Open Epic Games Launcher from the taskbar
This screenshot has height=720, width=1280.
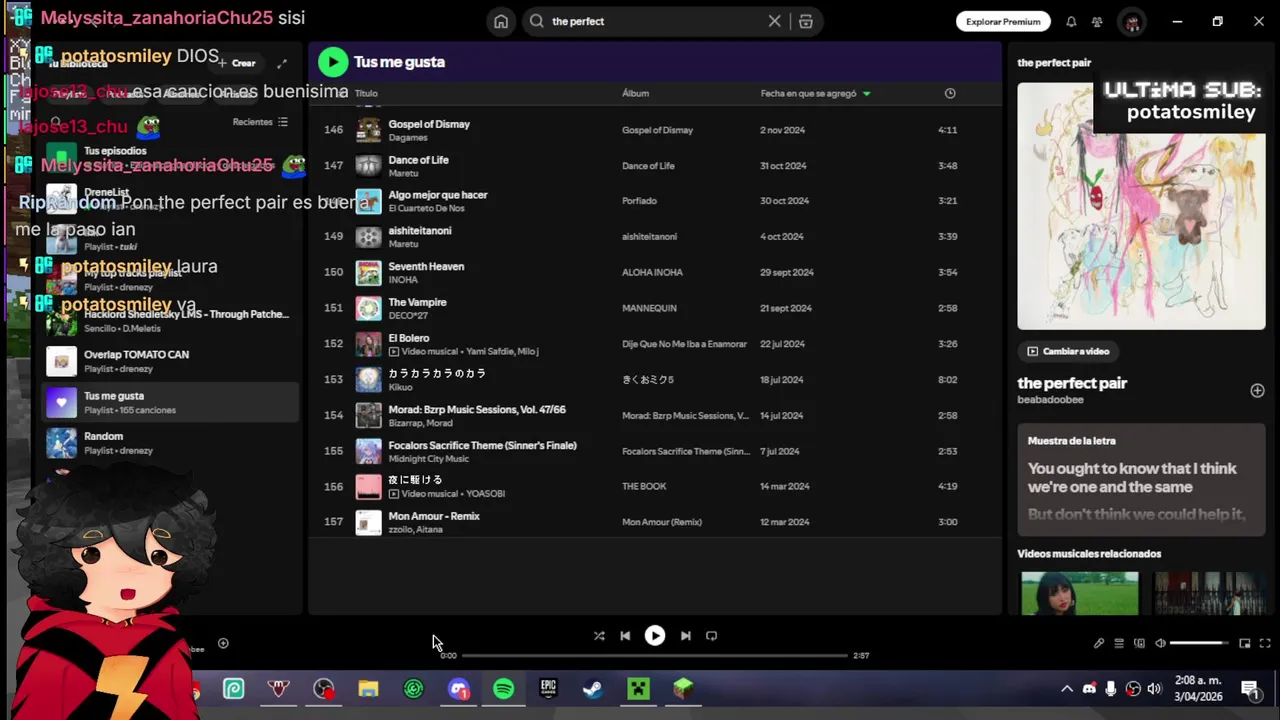click(548, 689)
